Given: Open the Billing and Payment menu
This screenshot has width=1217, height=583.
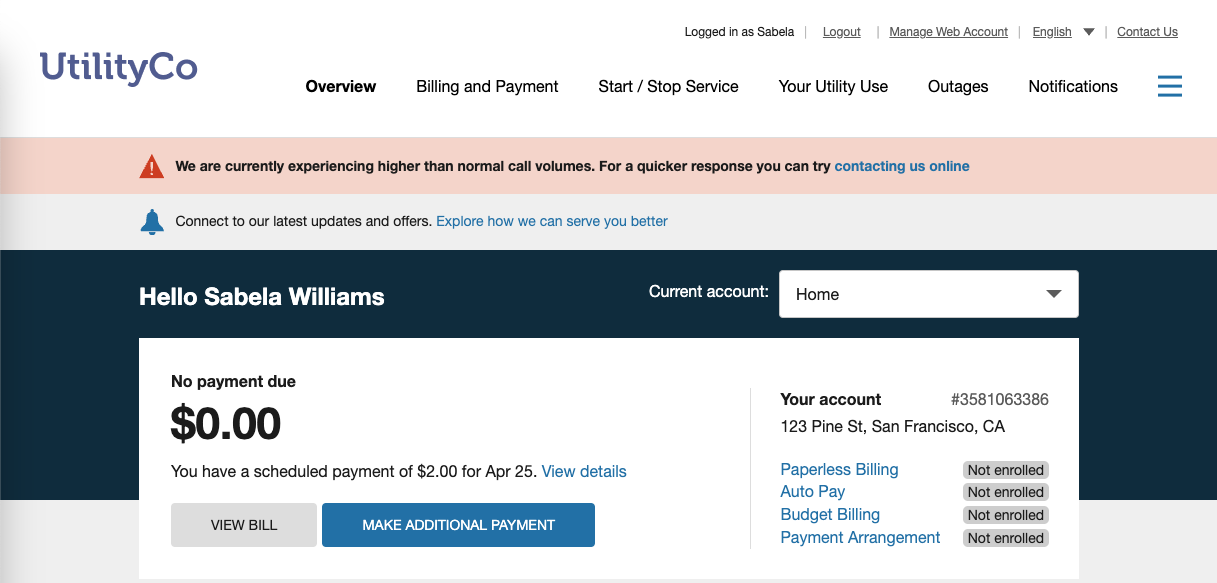Looking at the screenshot, I should (x=487, y=86).
